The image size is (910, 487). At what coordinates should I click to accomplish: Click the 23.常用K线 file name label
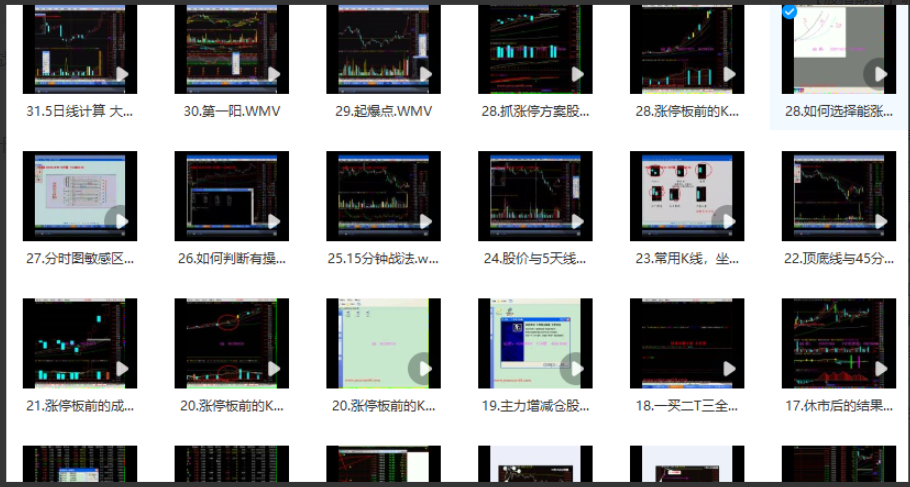point(687,258)
